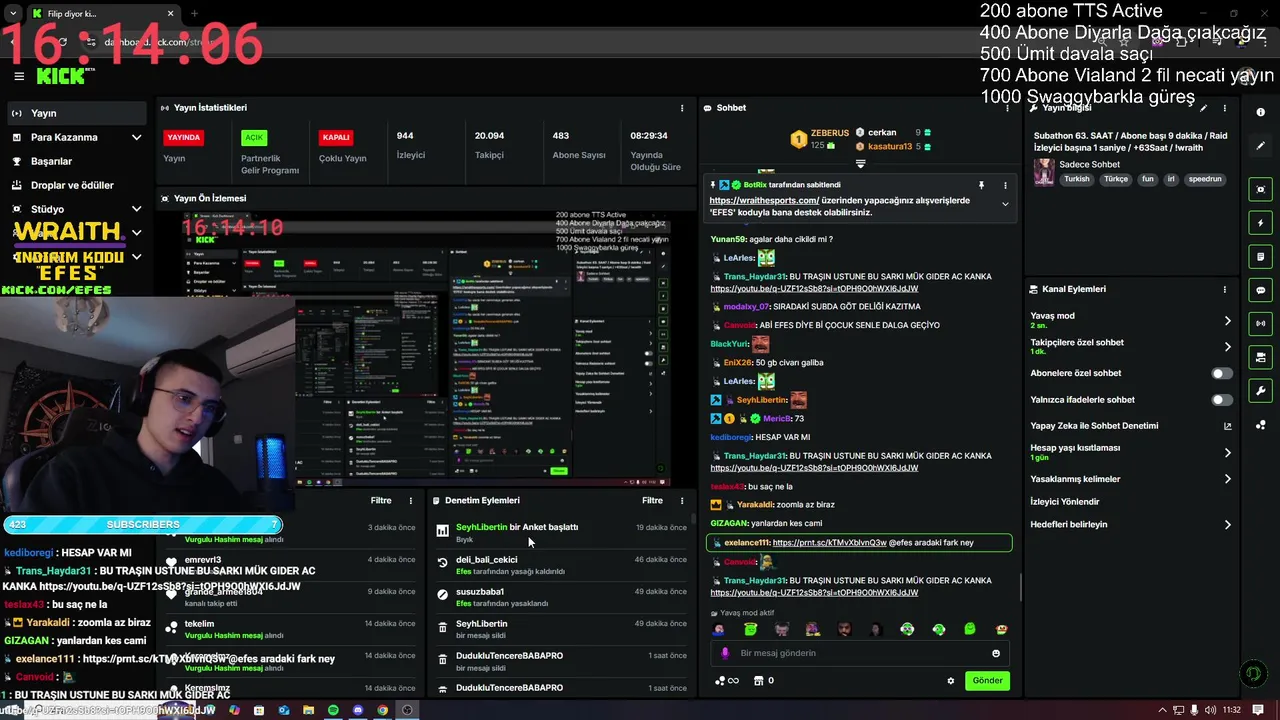Open pinned message options menu
This screenshot has width=1280, height=720.
pos(1005,185)
